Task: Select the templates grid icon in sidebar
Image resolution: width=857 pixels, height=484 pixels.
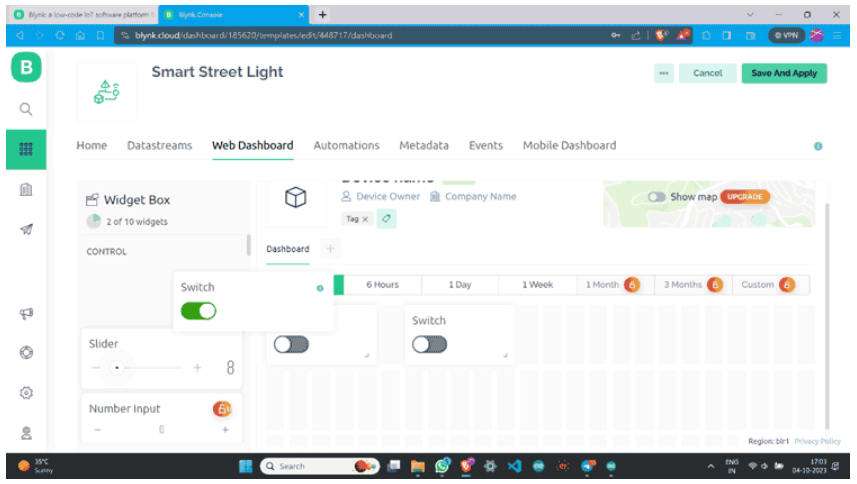Action: (x=27, y=149)
